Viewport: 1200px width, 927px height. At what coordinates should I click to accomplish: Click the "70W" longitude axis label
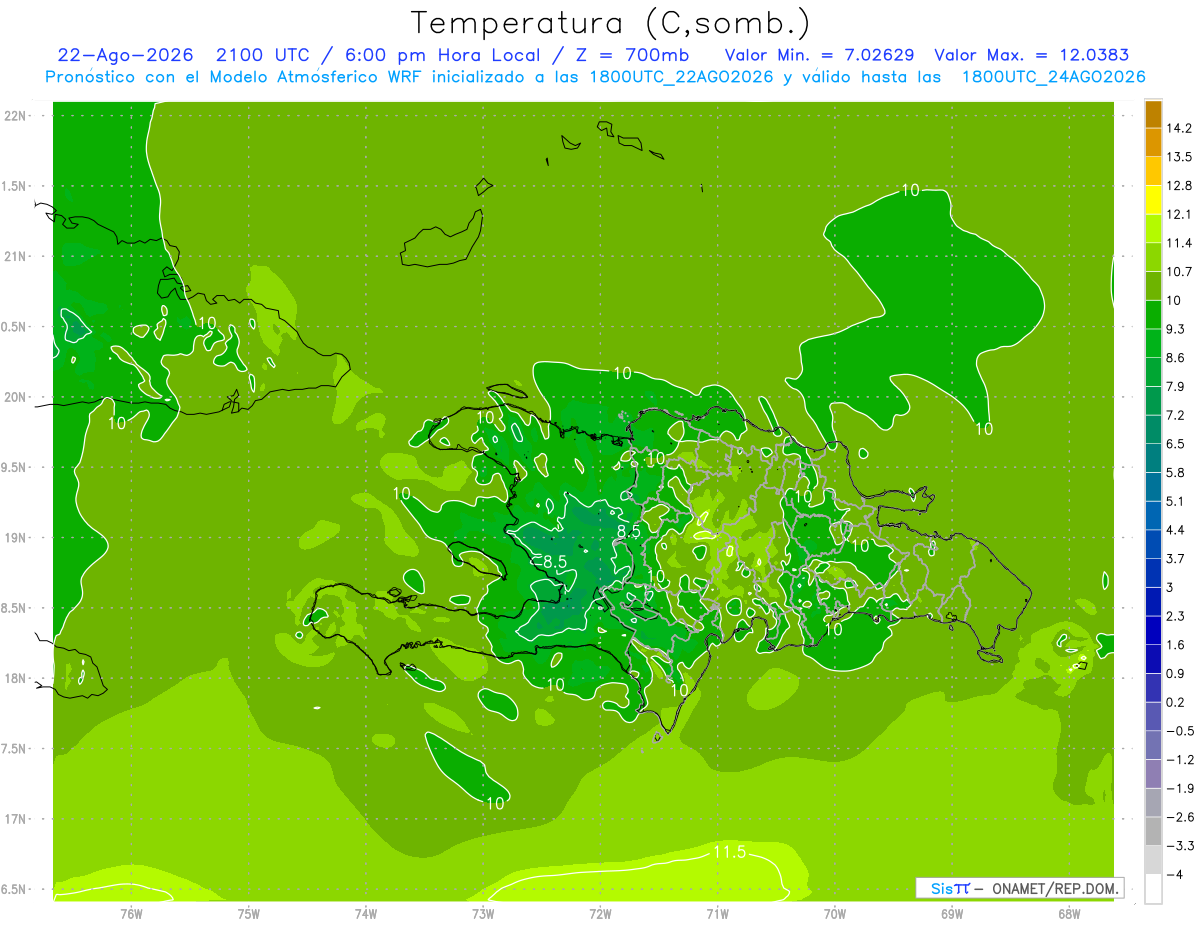point(834,913)
